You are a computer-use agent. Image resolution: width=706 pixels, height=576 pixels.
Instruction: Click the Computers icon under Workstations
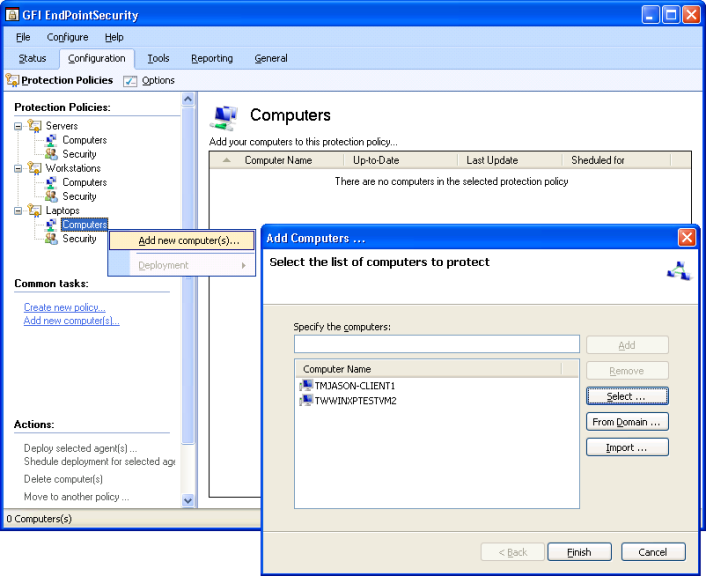pyautogui.click(x=51, y=182)
